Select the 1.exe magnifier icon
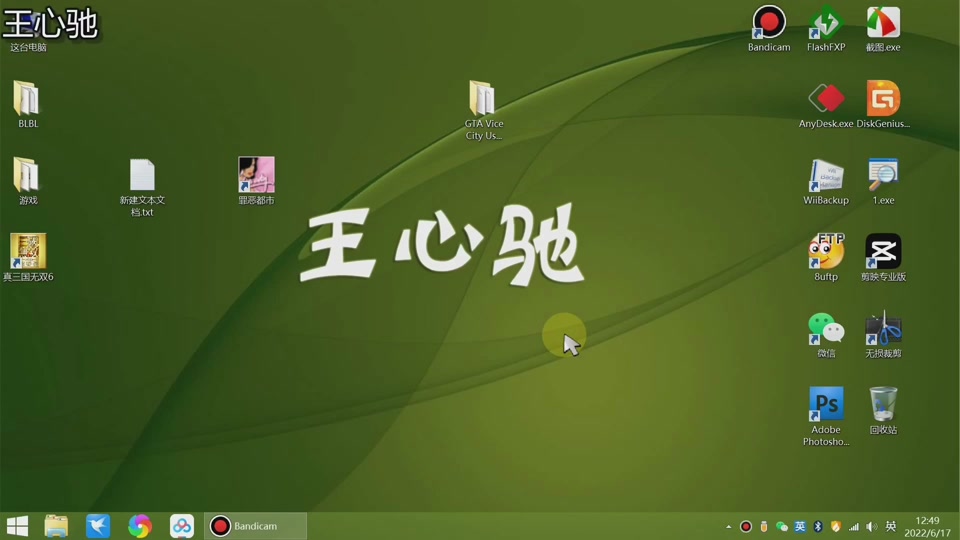The image size is (960, 540). coord(883,181)
